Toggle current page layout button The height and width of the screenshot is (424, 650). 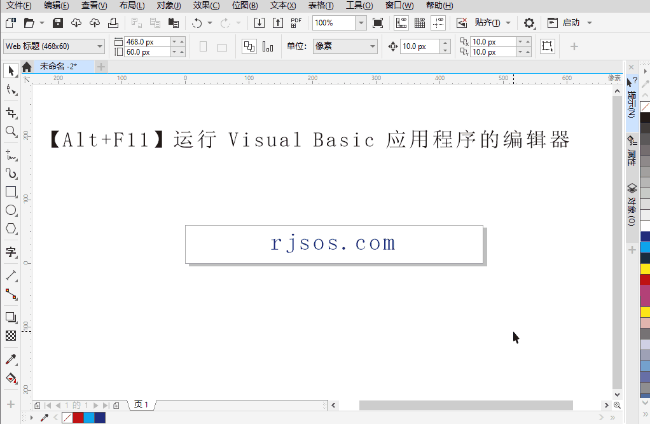pyautogui.click(x=268, y=46)
